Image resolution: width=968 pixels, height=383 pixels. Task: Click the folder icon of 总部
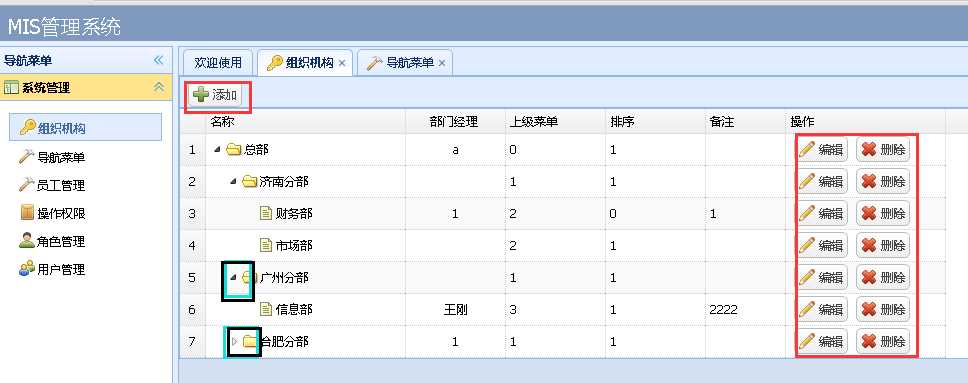(x=233, y=149)
